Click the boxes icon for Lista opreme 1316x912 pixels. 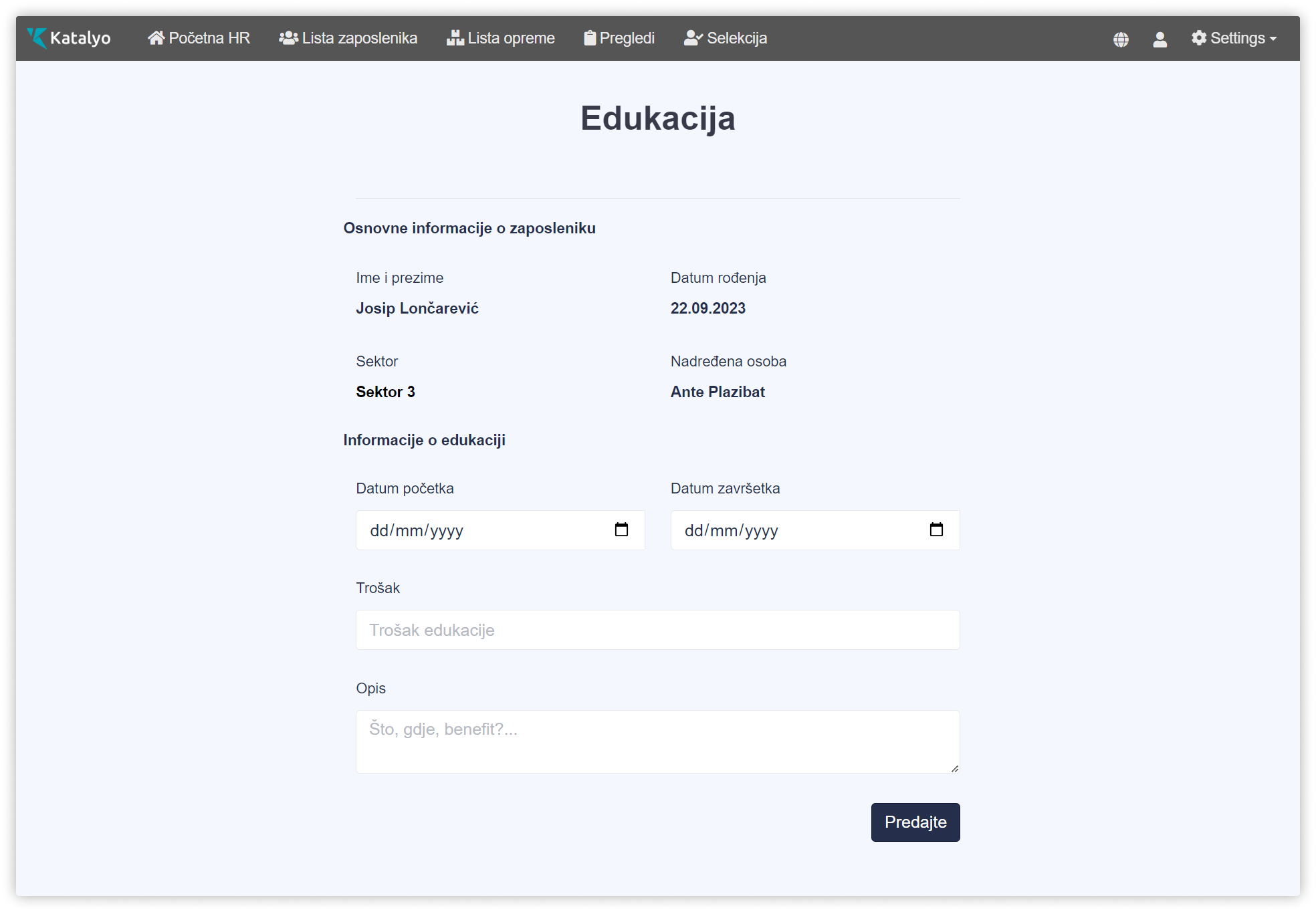click(455, 38)
